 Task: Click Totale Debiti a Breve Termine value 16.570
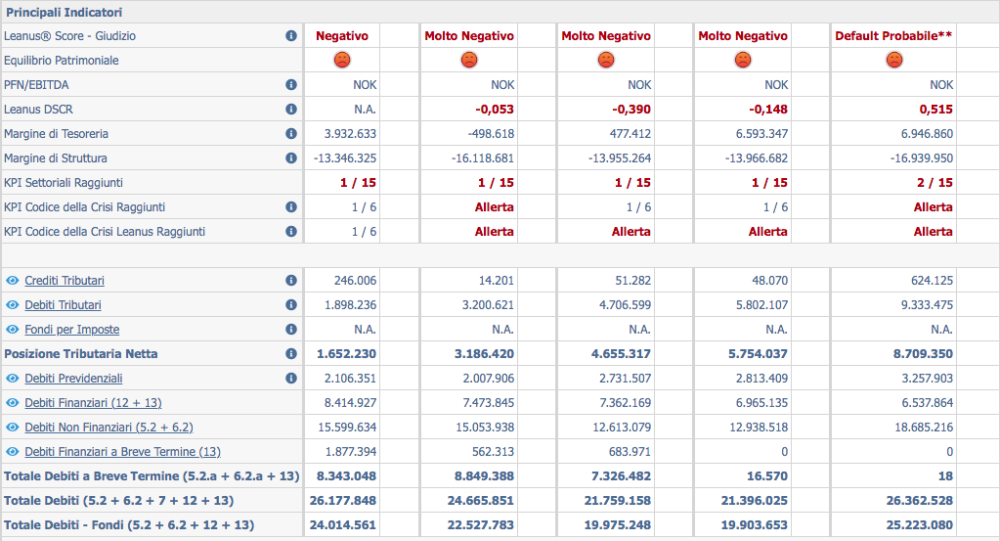[x=768, y=476]
